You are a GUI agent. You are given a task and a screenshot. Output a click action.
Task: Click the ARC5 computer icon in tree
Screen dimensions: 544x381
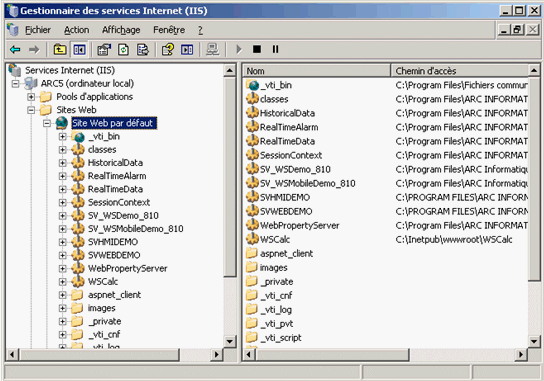(x=31, y=83)
